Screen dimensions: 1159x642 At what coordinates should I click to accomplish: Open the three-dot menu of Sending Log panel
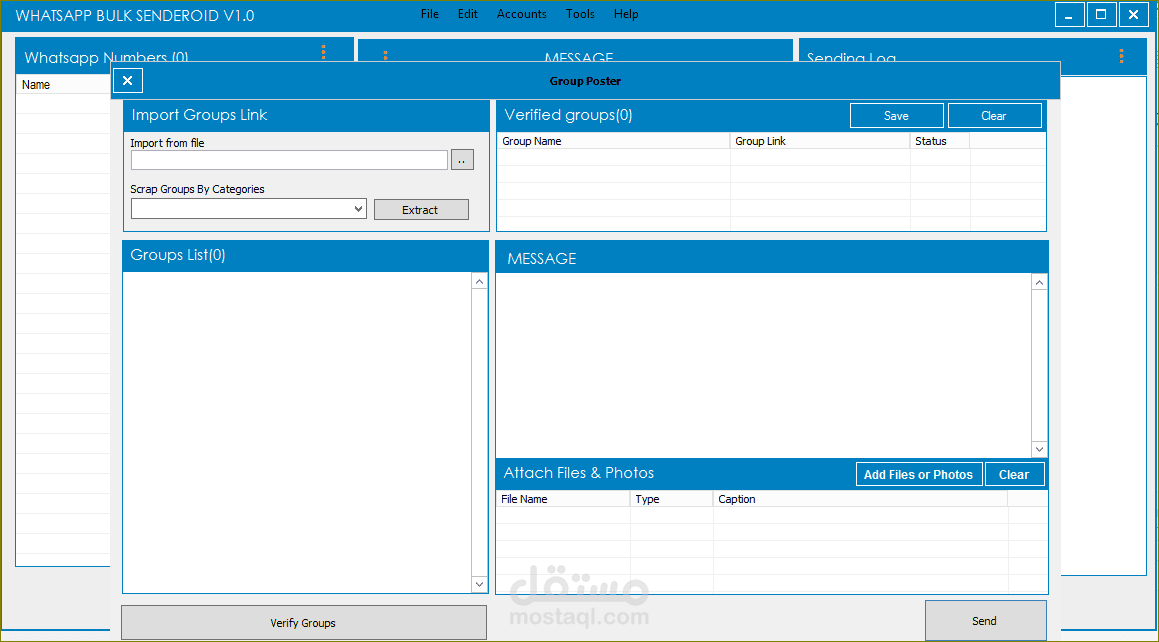pos(1121,55)
